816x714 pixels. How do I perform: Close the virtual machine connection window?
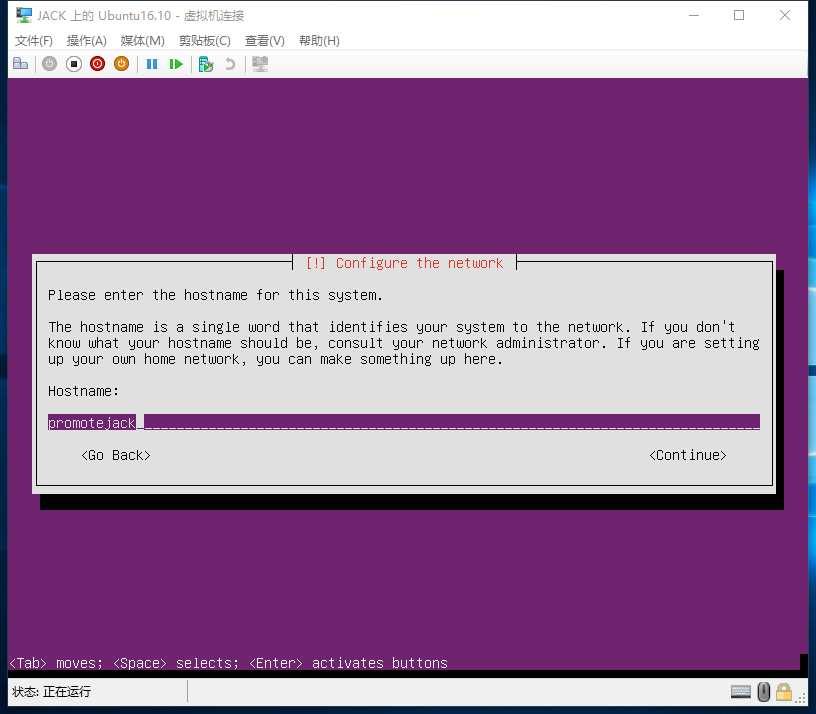pyautogui.click(x=785, y=15)
